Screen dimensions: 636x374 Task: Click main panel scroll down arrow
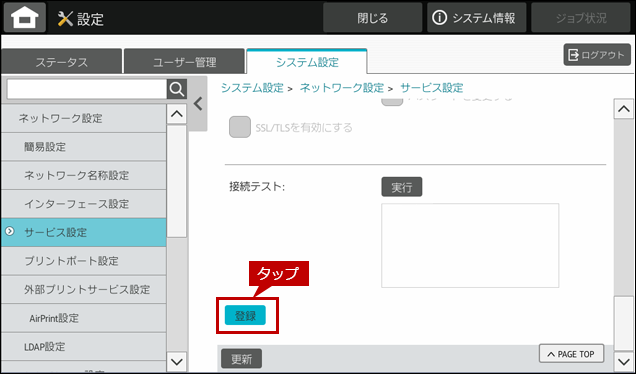(624, 361)
